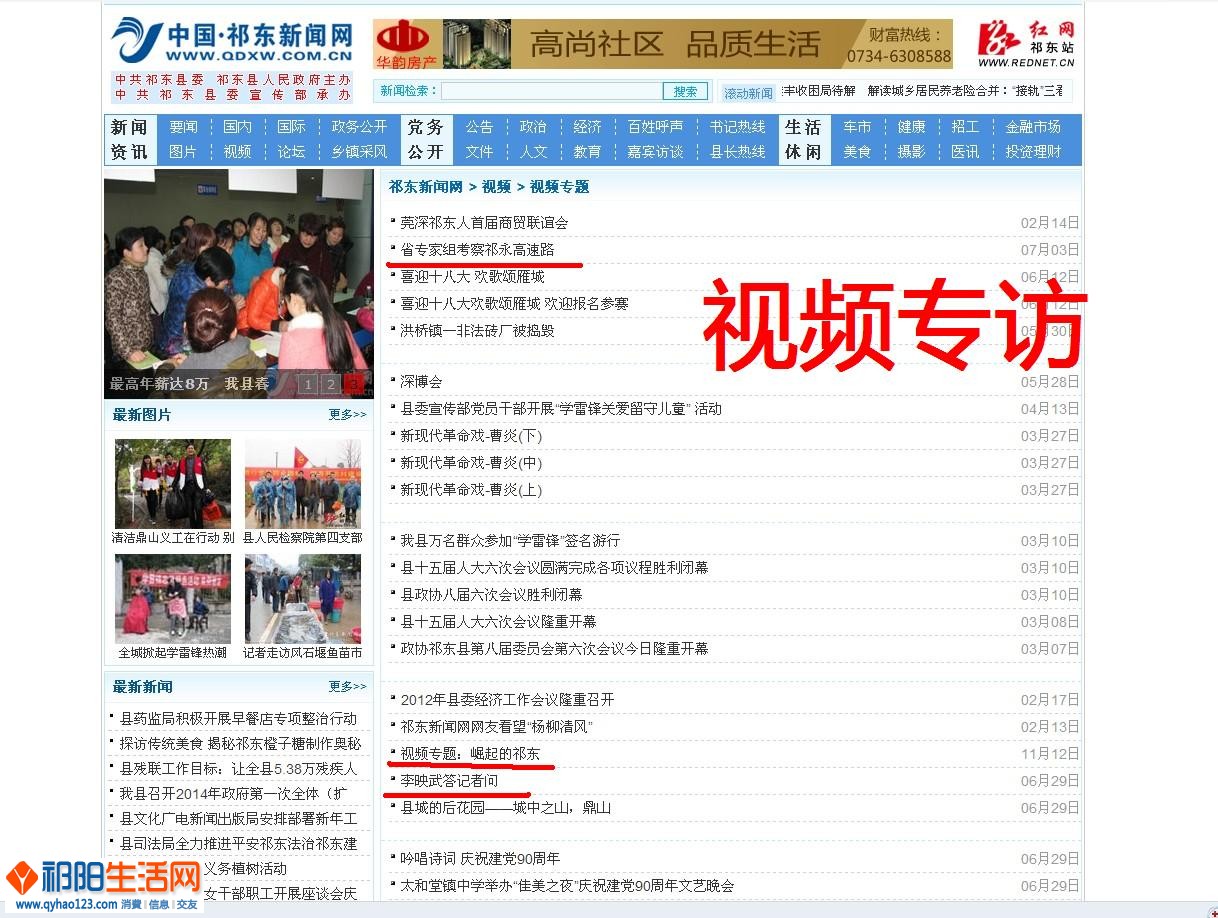Open the 要闻 navigation item
This screenshot has width=1218, height=918.
(x=184, y=127)
